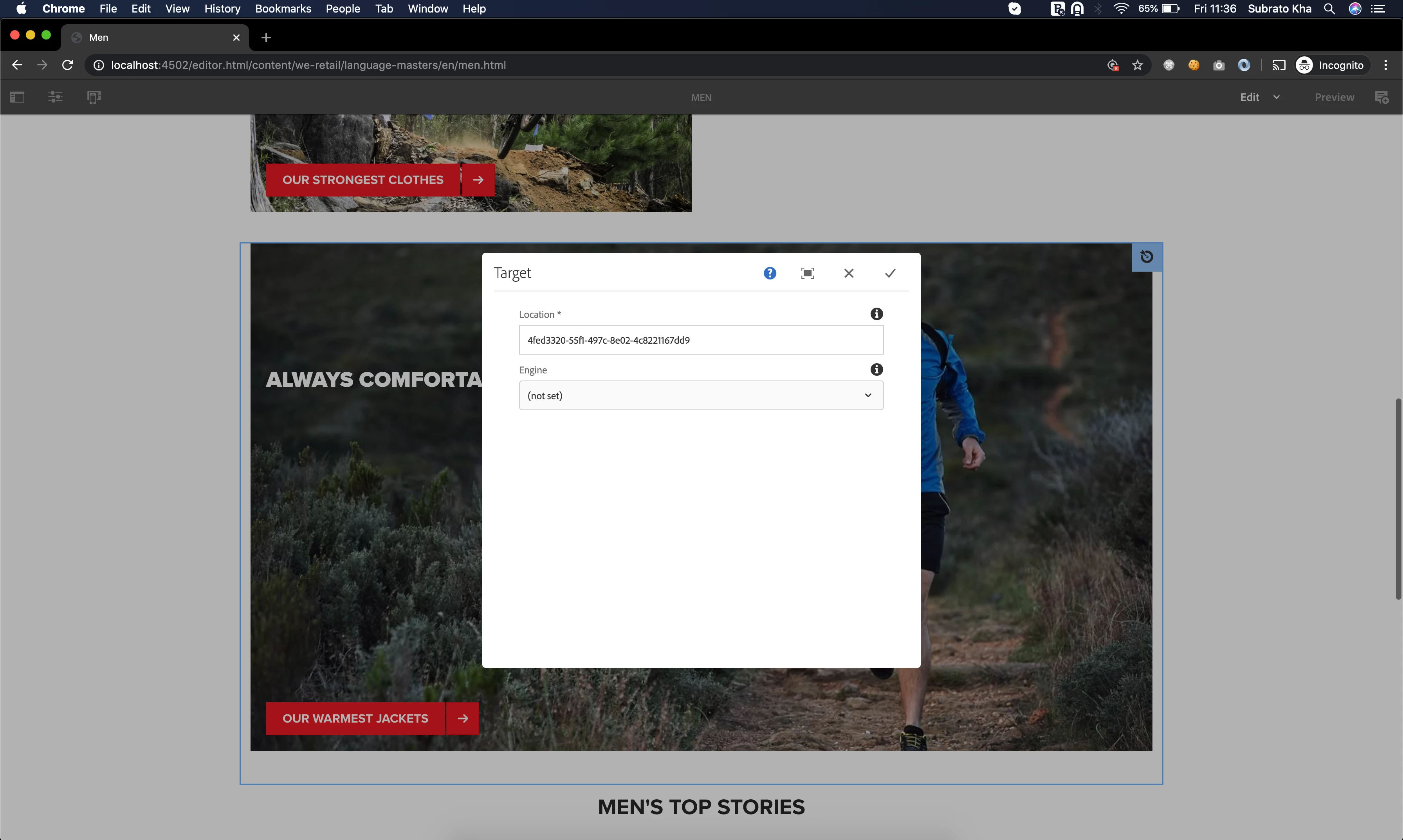Cancel the Target dialog with X
The image size is (1403, 840).
click(x=849, y=273)
